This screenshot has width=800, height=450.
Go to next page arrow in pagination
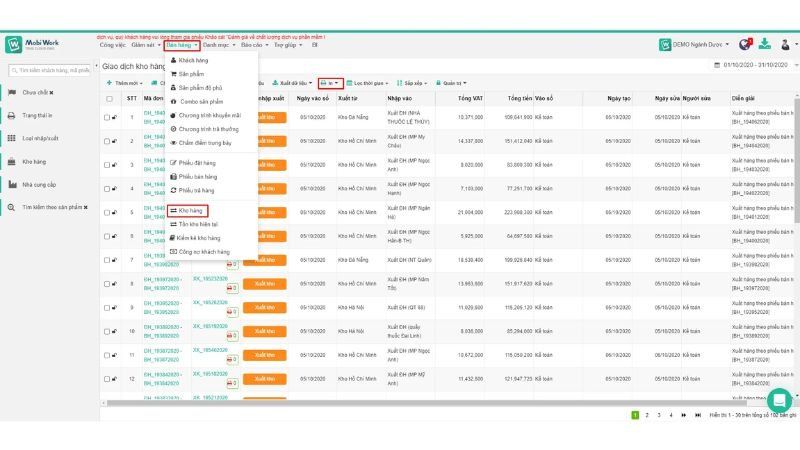point(684,415)
